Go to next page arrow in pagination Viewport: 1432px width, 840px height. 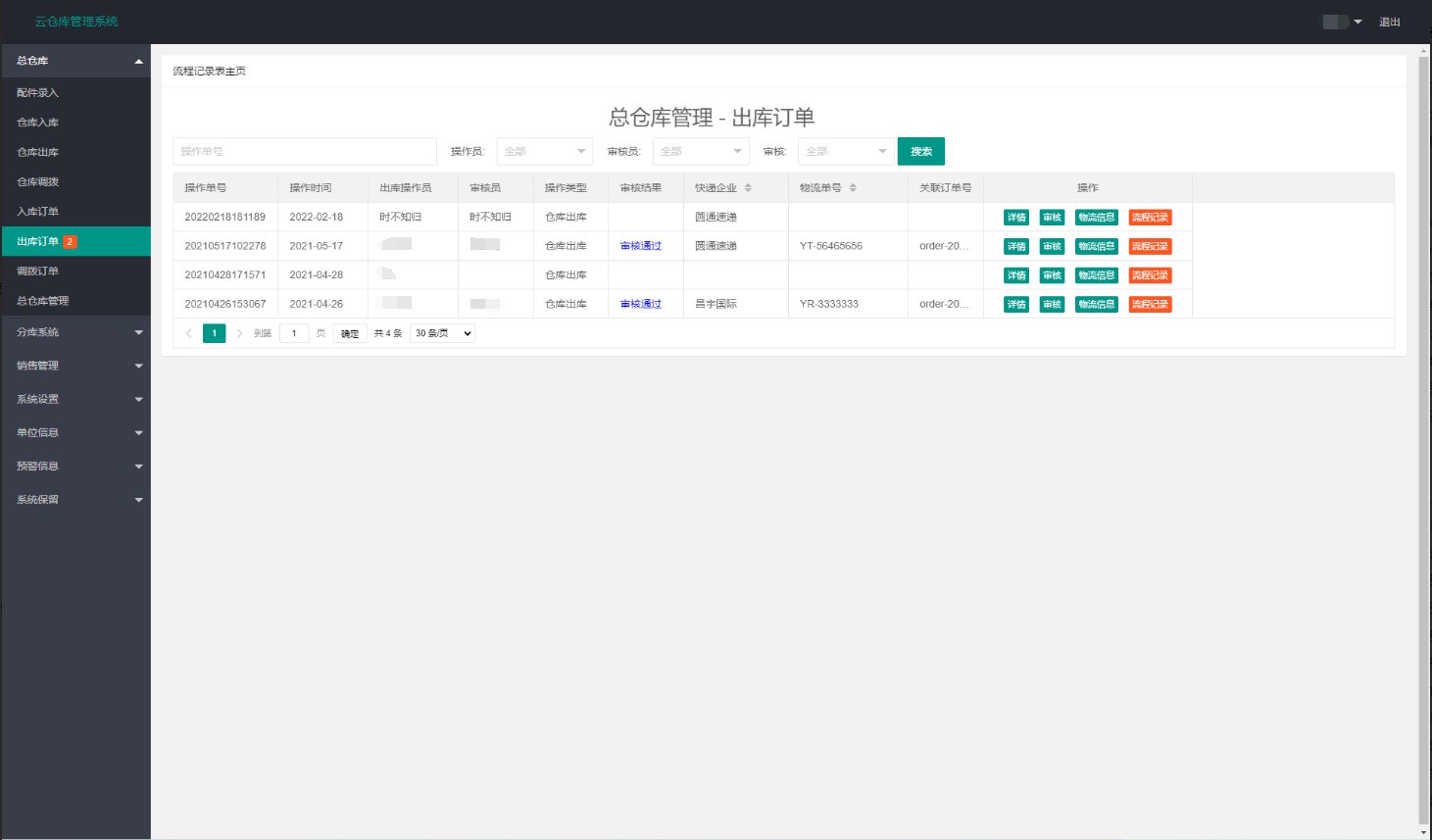(x=239, y=333)
